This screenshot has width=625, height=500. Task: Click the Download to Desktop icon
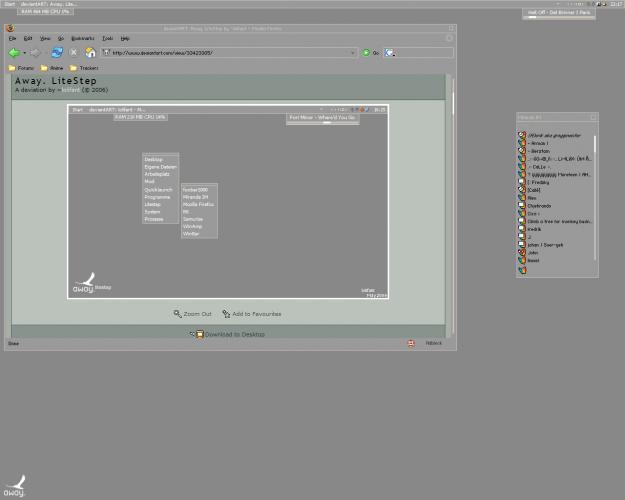click(x=195, y=334)
